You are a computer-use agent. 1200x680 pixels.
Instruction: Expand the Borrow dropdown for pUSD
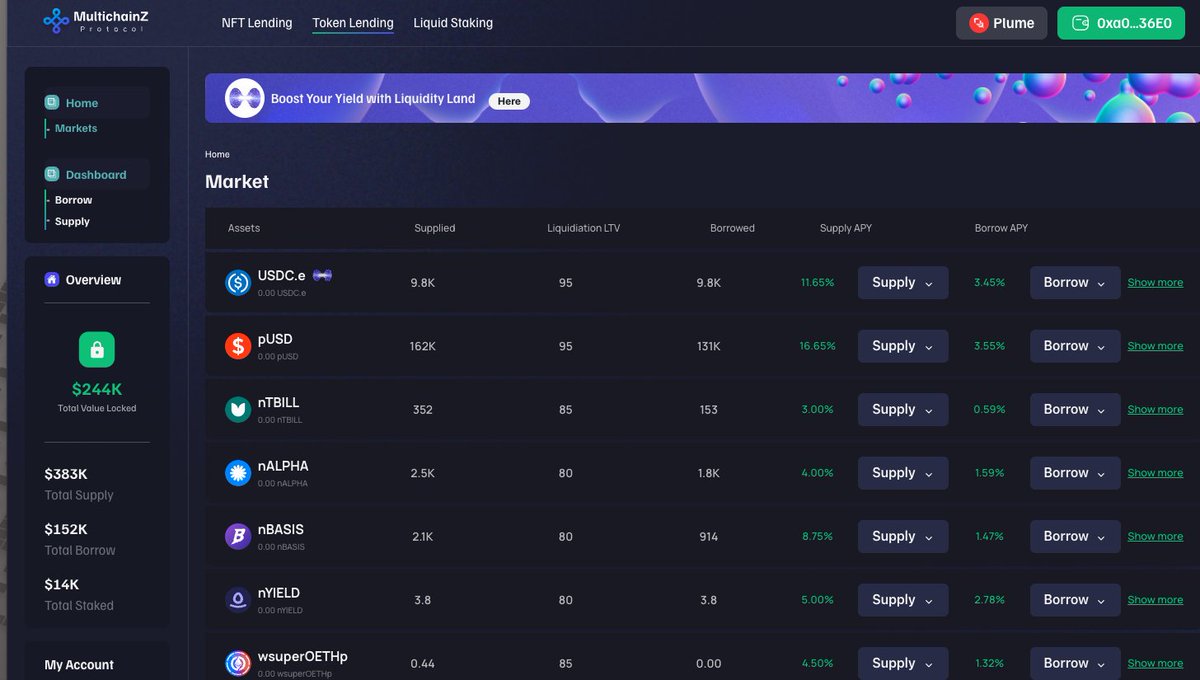(x=1075, y=346)
